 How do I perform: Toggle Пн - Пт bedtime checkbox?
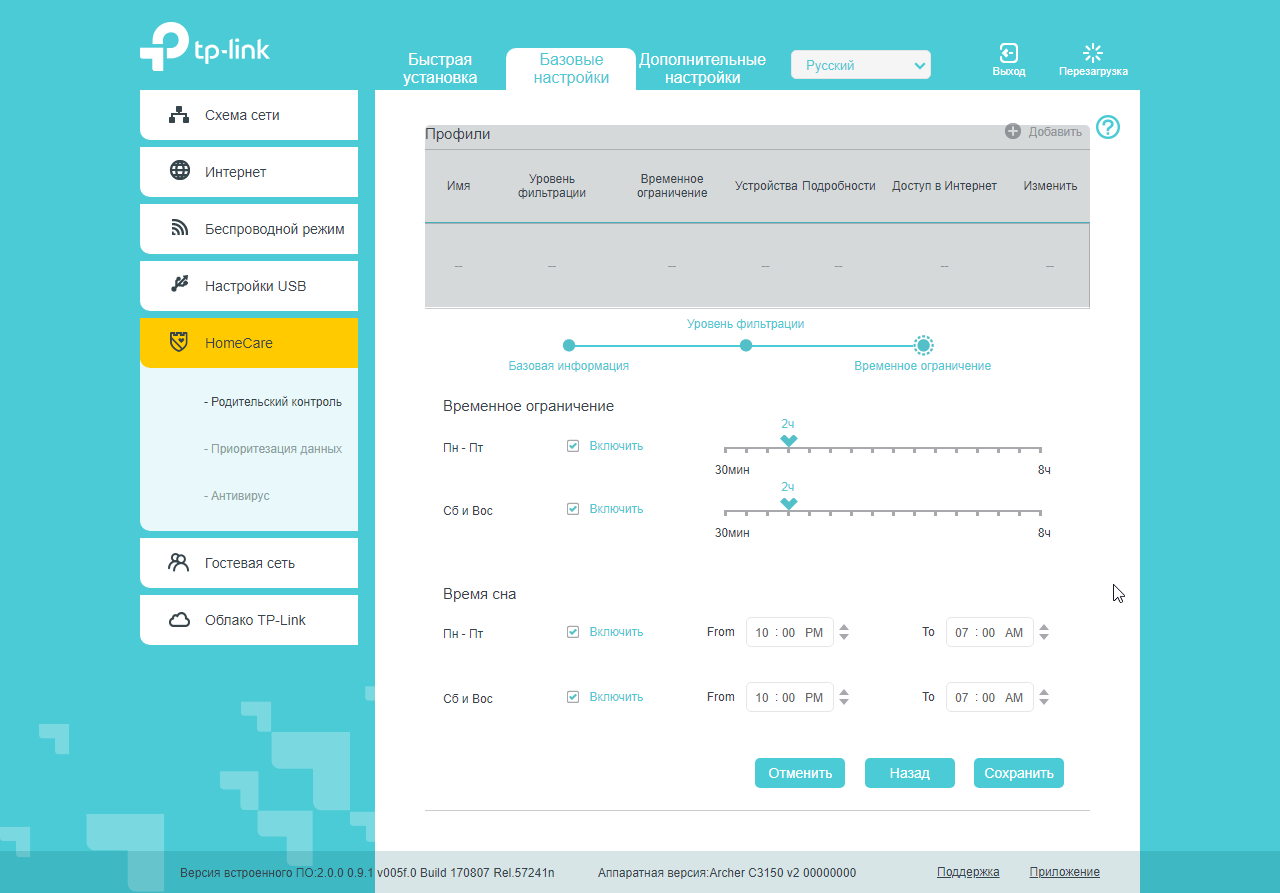[x=573, y=632]
